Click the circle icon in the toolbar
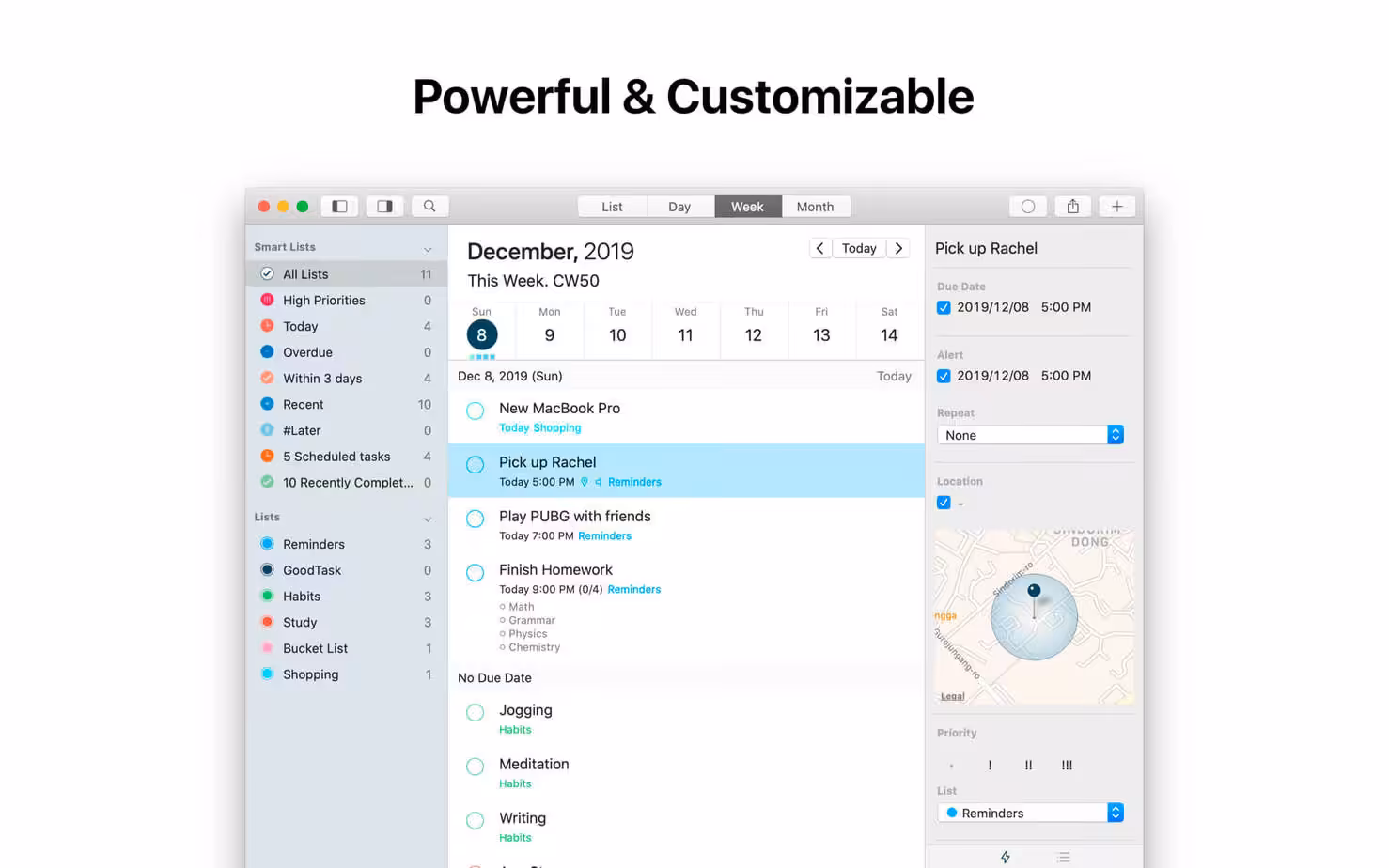This screenshot has height=868, width=1389. tap(1028, 207)
